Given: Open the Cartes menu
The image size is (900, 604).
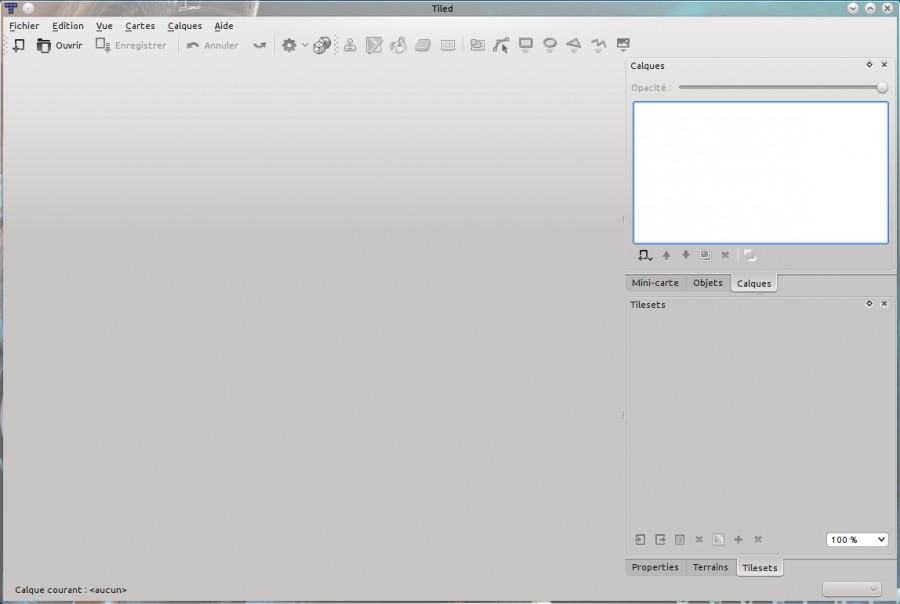Looking at the screenshot, I should point(140,26).
